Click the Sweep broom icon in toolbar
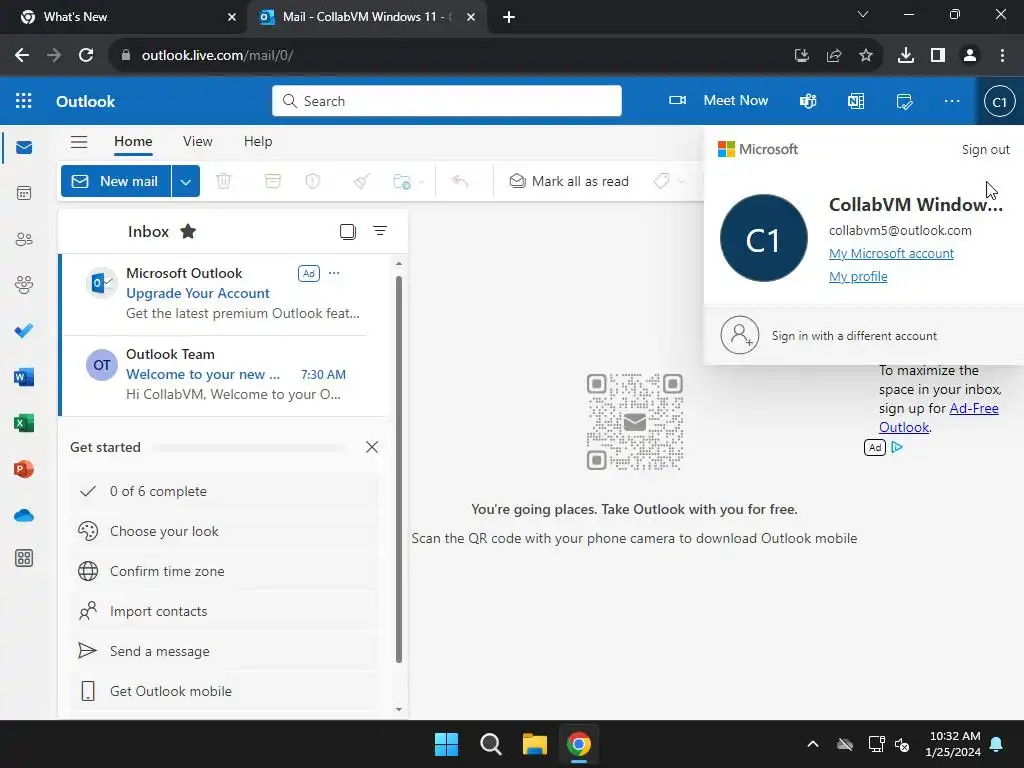 (362, 181)
